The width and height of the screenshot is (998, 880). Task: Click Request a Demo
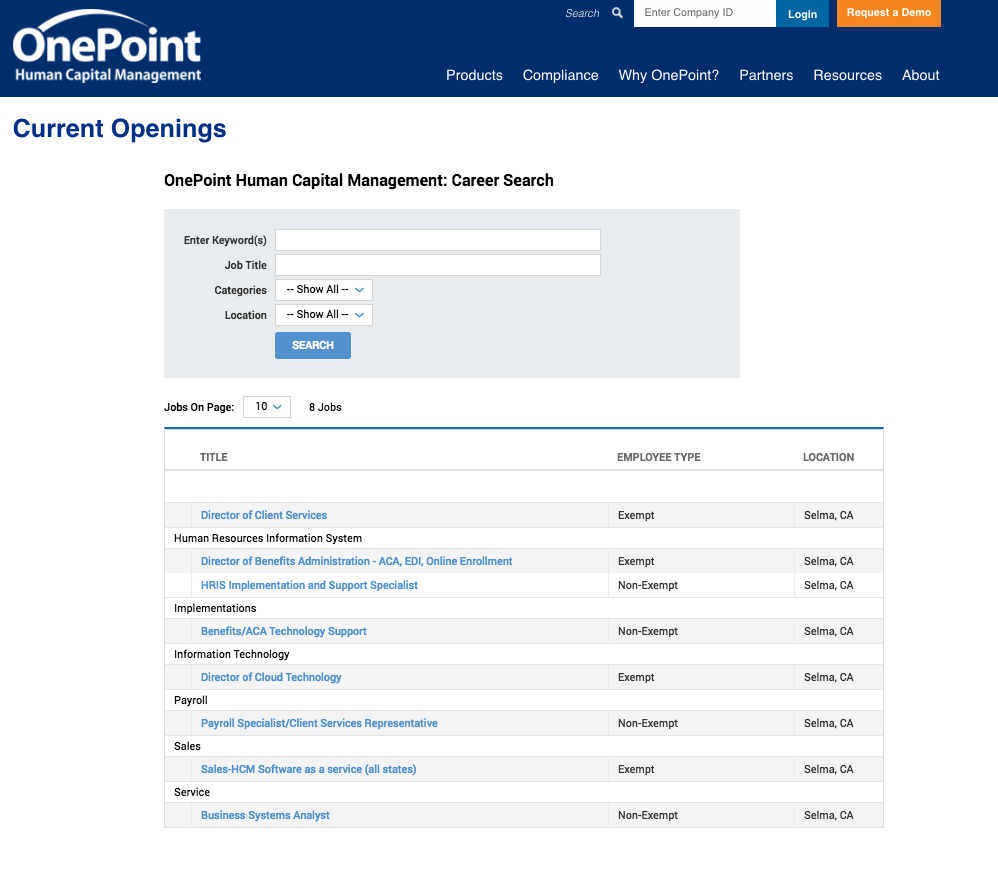click(888, 13)
